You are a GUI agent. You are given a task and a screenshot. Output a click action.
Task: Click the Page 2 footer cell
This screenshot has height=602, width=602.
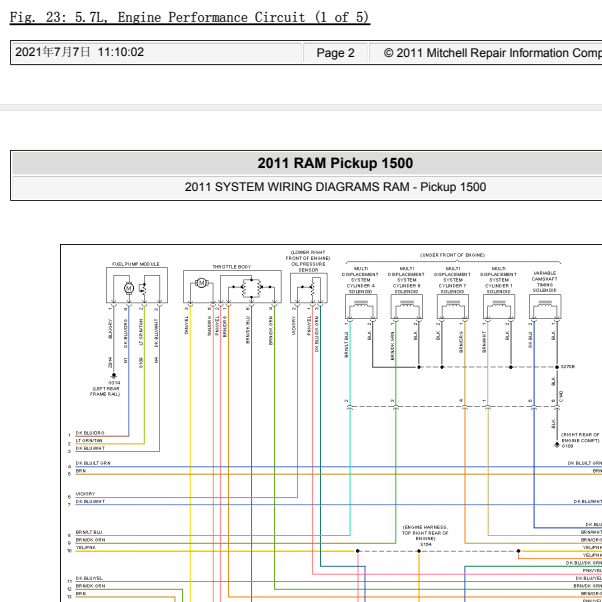click(x=336, y=53)
